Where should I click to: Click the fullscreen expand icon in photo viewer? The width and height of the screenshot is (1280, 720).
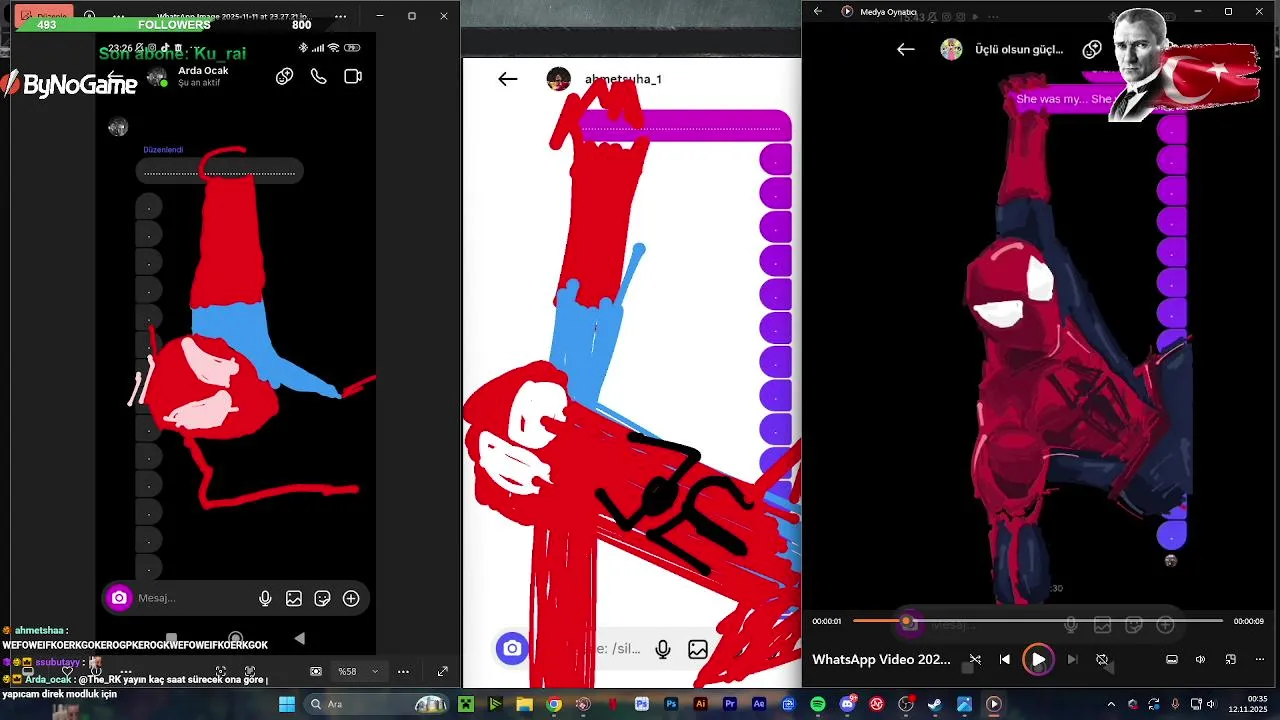click(x=442, y=671)
